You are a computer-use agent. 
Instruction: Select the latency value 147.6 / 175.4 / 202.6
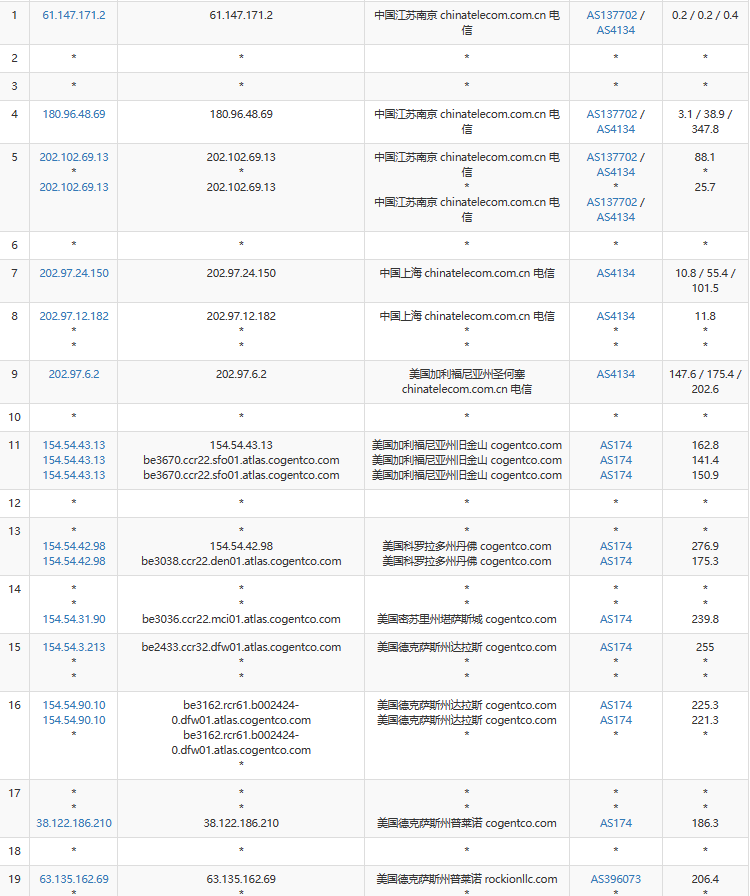(x=705, y=382)
